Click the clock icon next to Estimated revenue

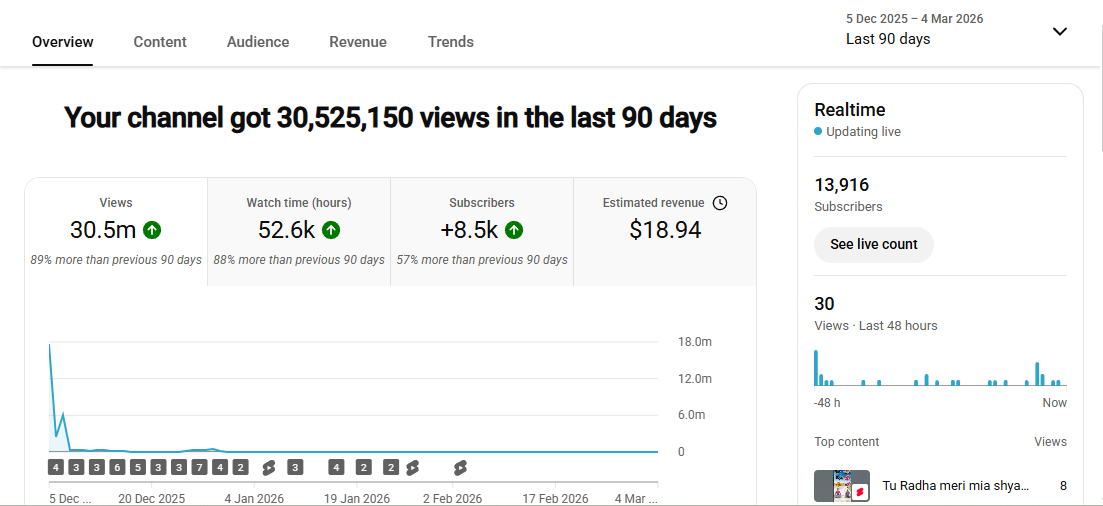point(720,203)
